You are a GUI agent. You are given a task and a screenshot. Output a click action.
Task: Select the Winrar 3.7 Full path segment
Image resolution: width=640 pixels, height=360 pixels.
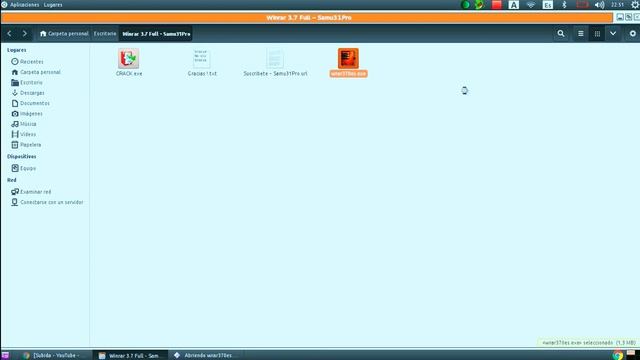(156, 34)
